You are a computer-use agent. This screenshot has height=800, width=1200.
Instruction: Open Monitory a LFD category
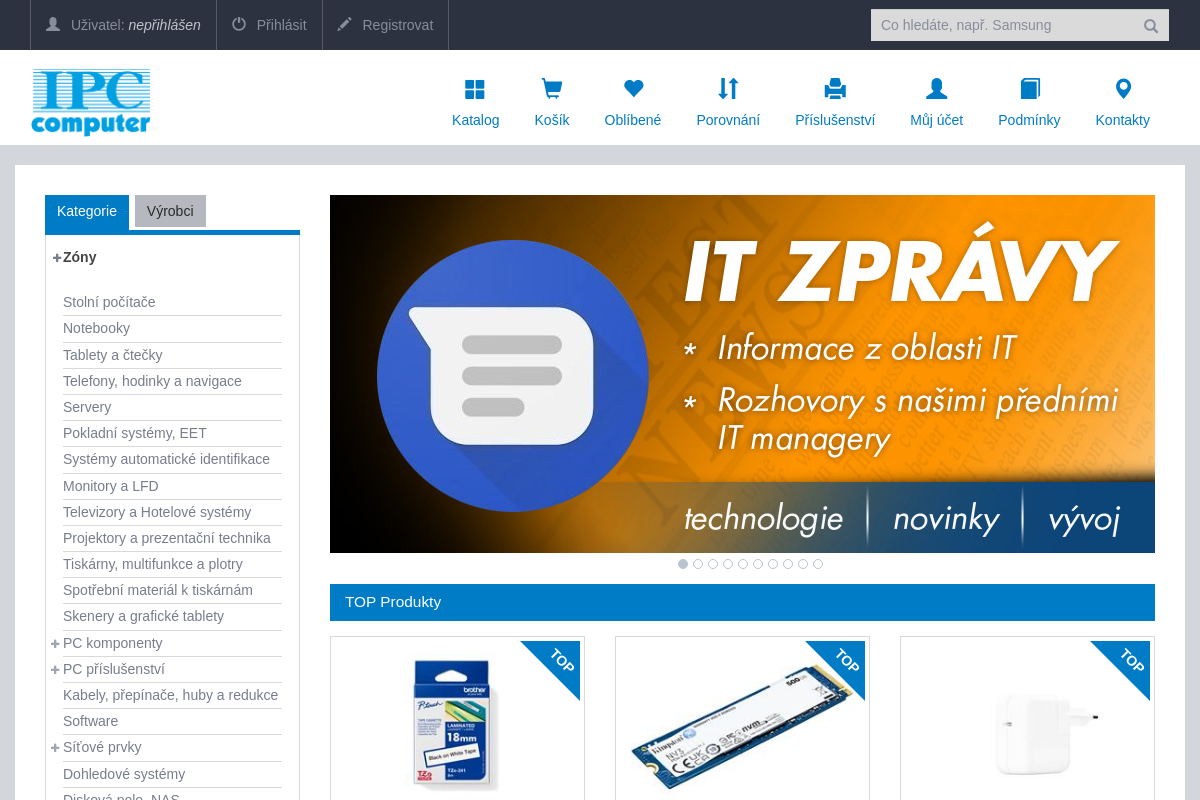[111, 486]
